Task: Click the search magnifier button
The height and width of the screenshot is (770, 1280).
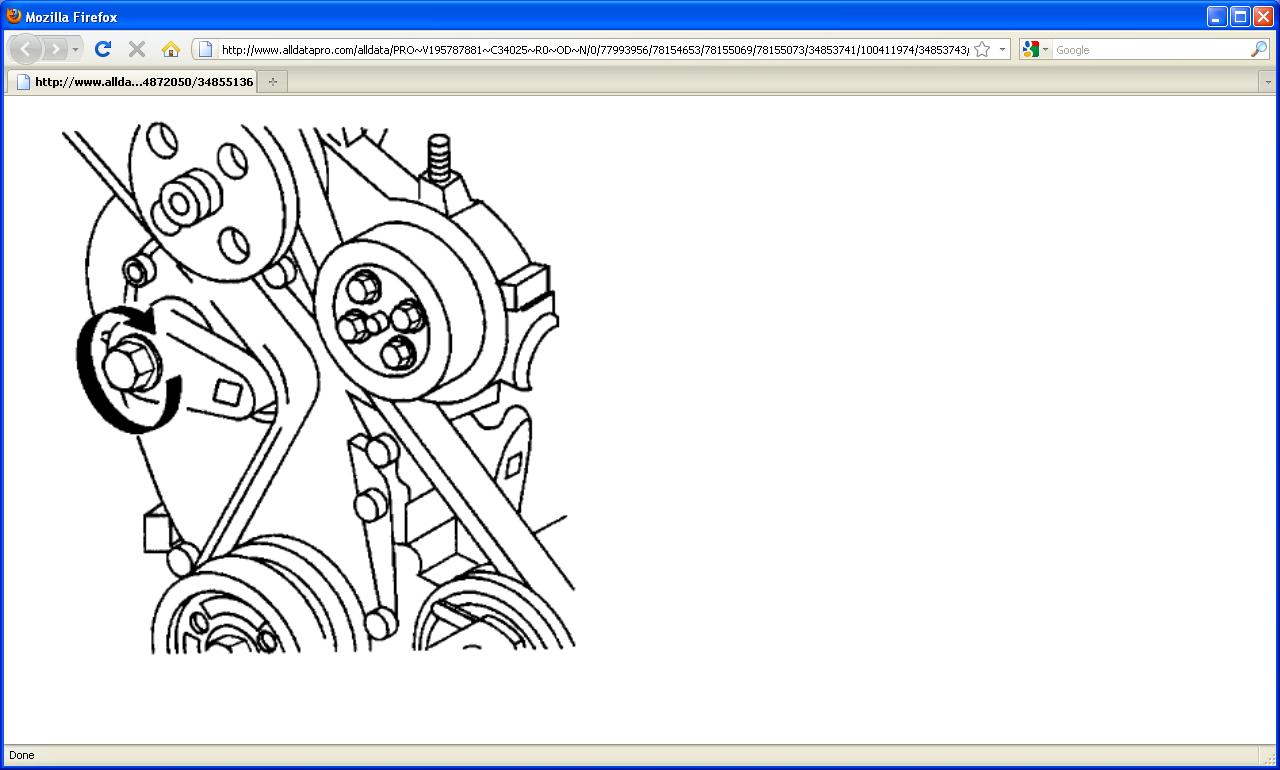Action: [1259, 49]
